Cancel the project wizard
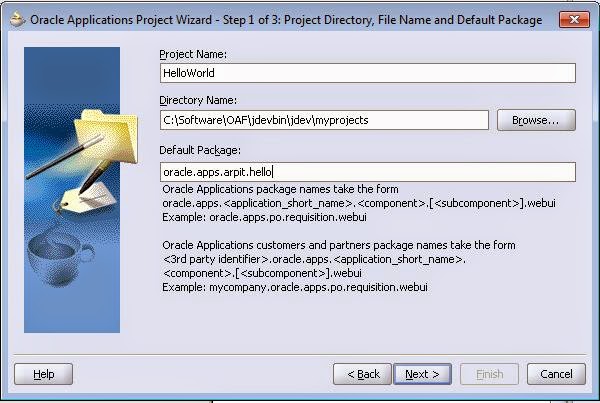The width and height of the screenshot is (600, 403). [x=556, y=374]
